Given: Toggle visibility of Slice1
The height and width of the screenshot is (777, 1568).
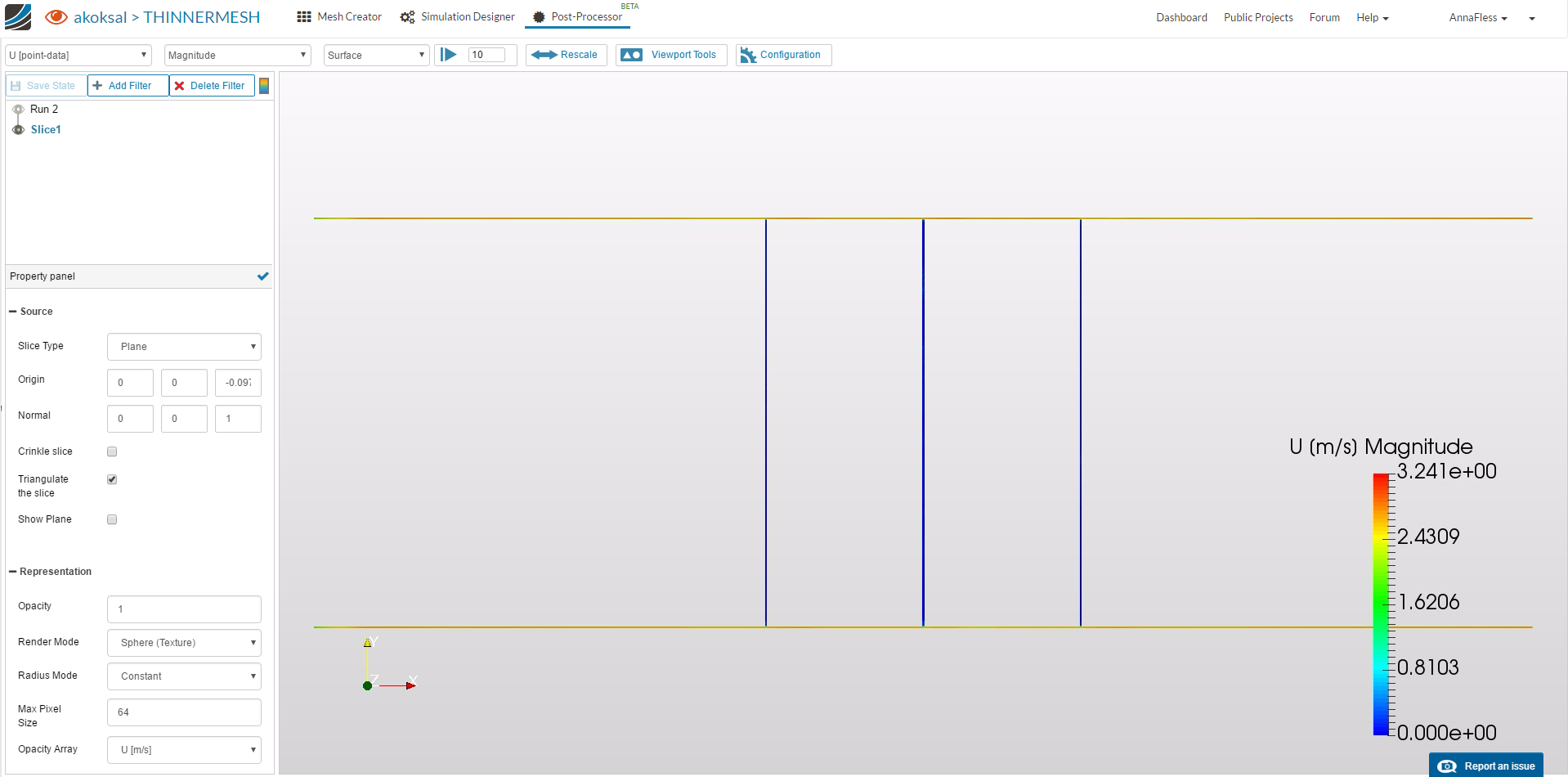Looking at the screenshot, I should click(18, 129).
